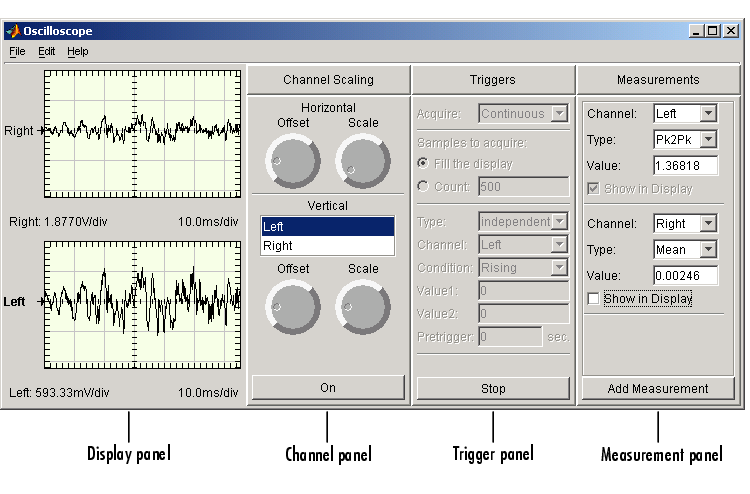Screen dimensions: 750x494
Task: Click the Value1 input field
Action: pos(524,290)
